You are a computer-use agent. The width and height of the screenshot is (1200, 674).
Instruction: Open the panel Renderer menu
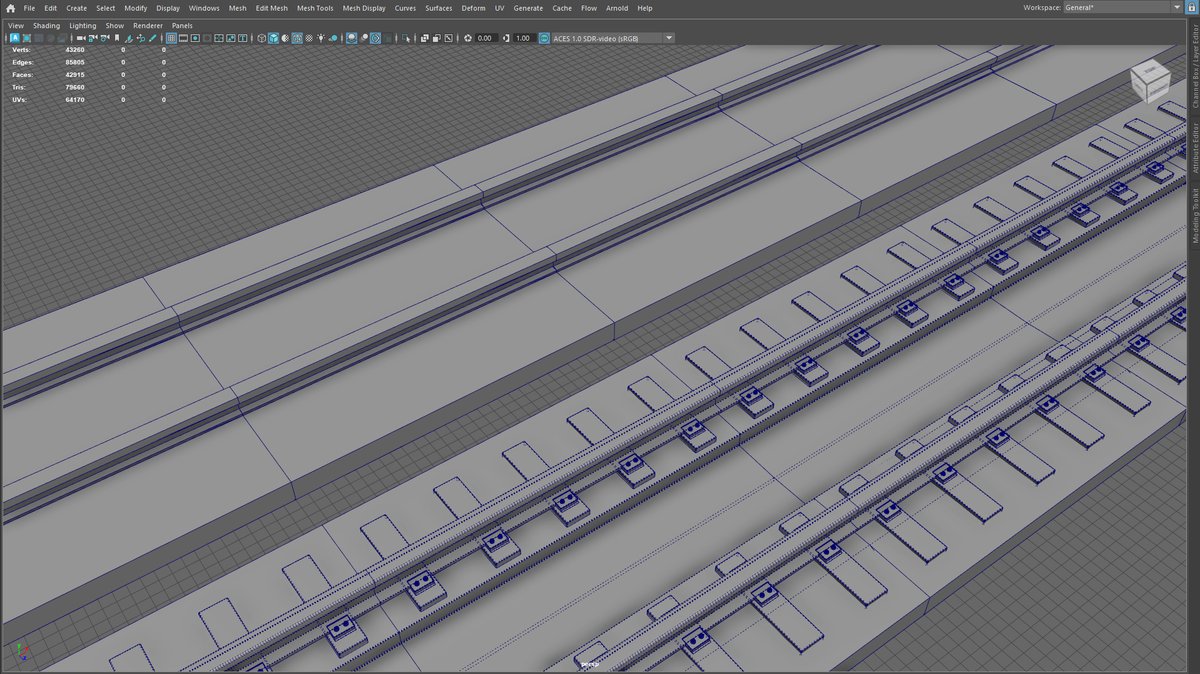coord(148,26)
